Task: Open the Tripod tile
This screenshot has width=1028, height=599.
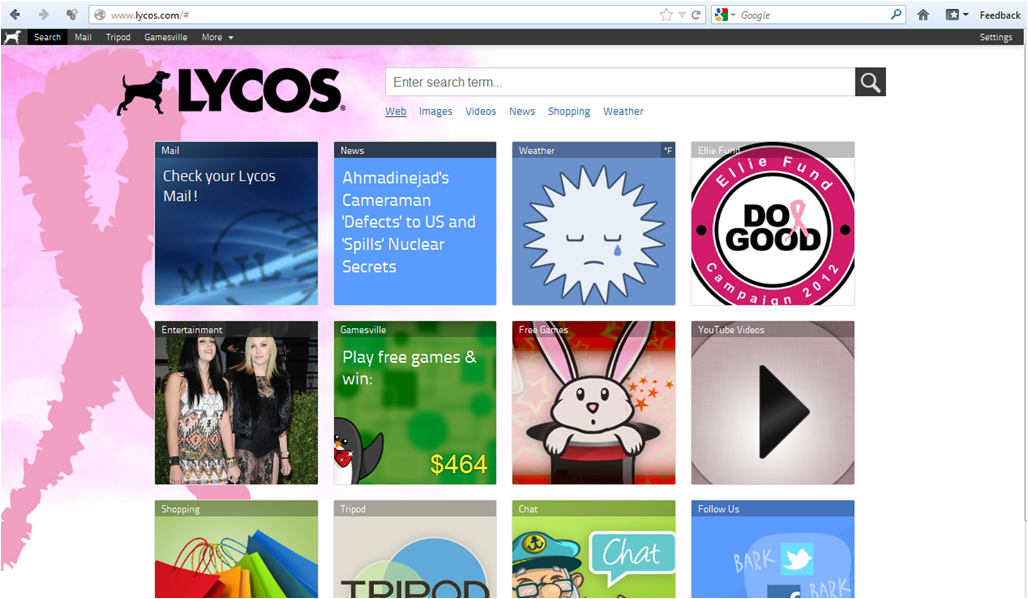Action: pyautogui.click(x=415, y=549)
